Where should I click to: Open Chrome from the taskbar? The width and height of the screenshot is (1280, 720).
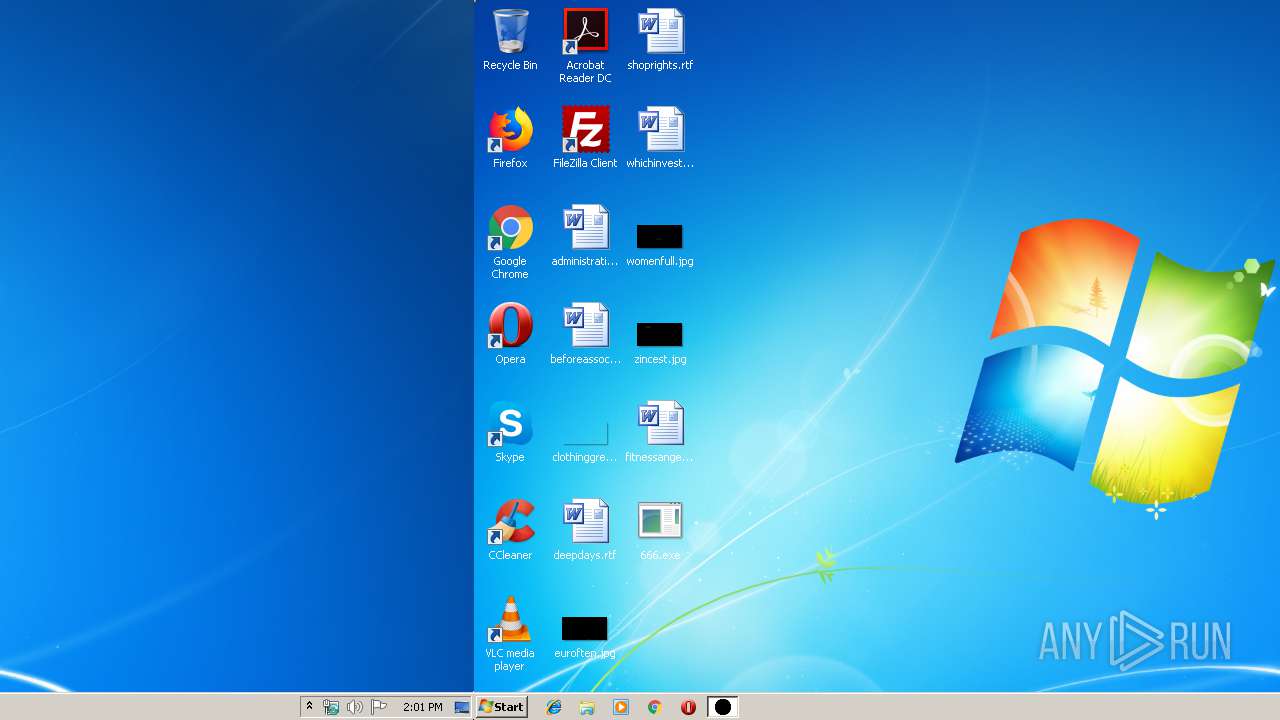click(x=655, y=707)
